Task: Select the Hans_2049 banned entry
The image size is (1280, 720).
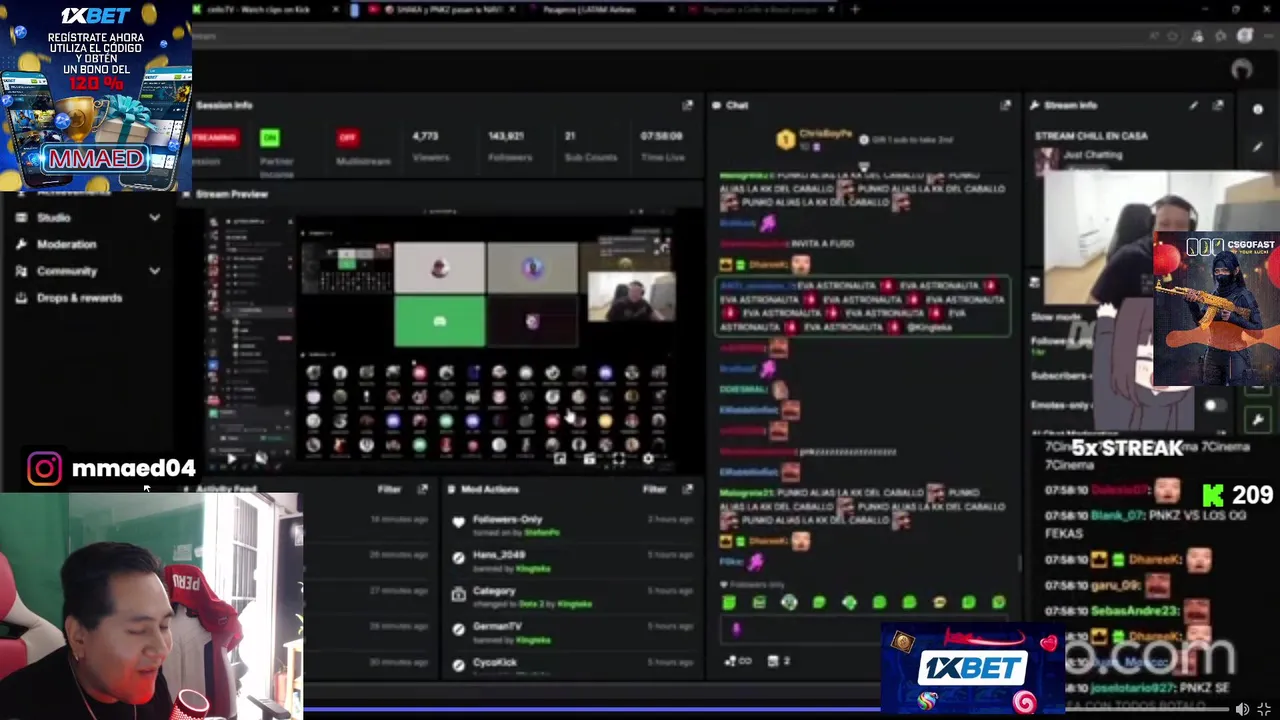Action: pyautogui.click(x=572, y=561)
